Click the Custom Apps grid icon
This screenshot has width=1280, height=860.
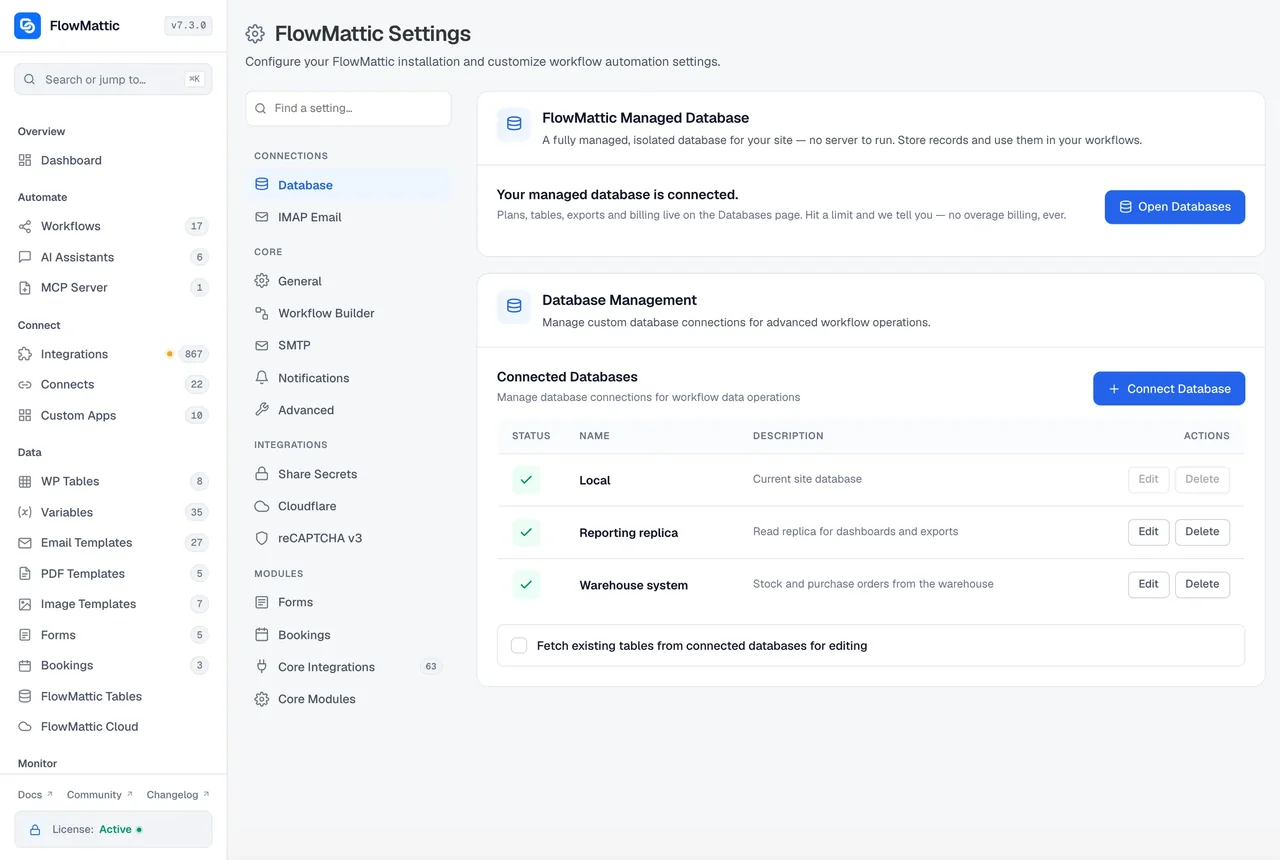pyautogui.click(x=25, y=415)
